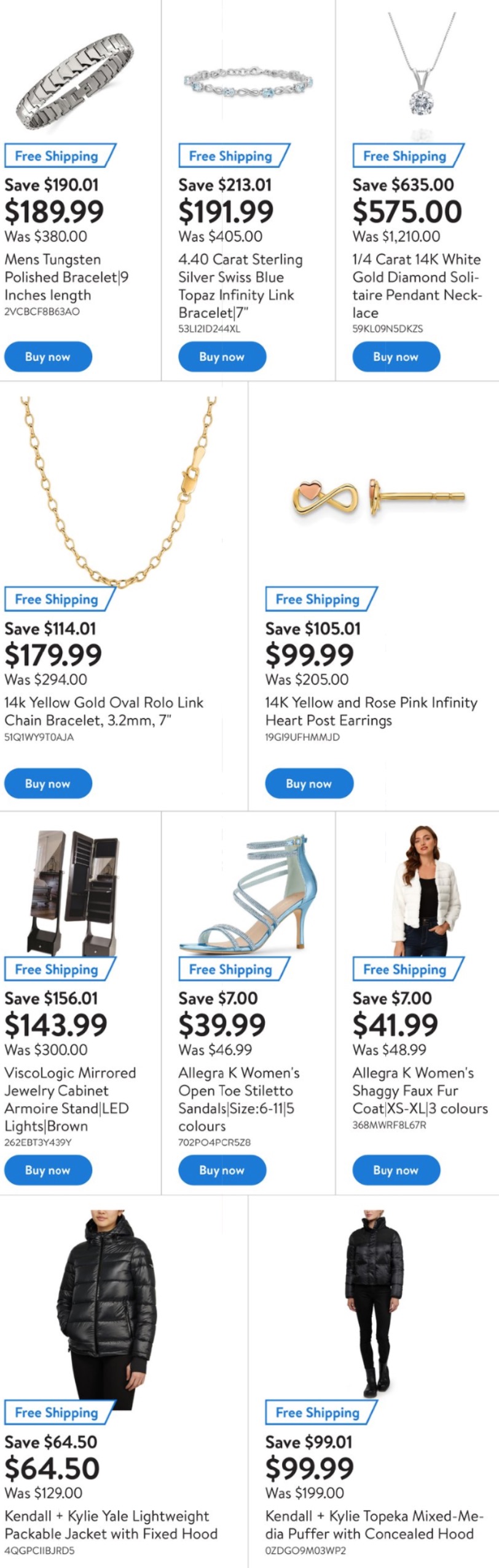Click Buy now for Swiss Blue Topaz Bracelet
499x1568 pixels.
click(222, 357)
